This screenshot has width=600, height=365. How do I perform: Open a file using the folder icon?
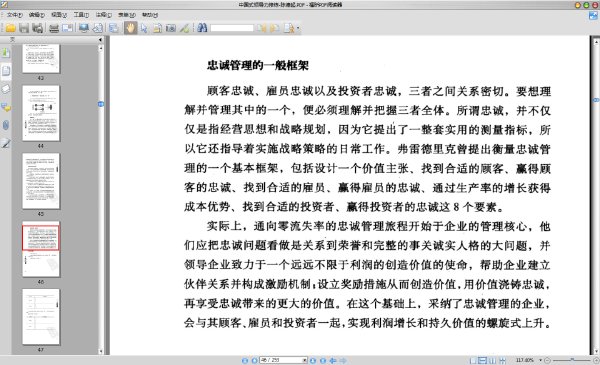click(x=10, y=28)
